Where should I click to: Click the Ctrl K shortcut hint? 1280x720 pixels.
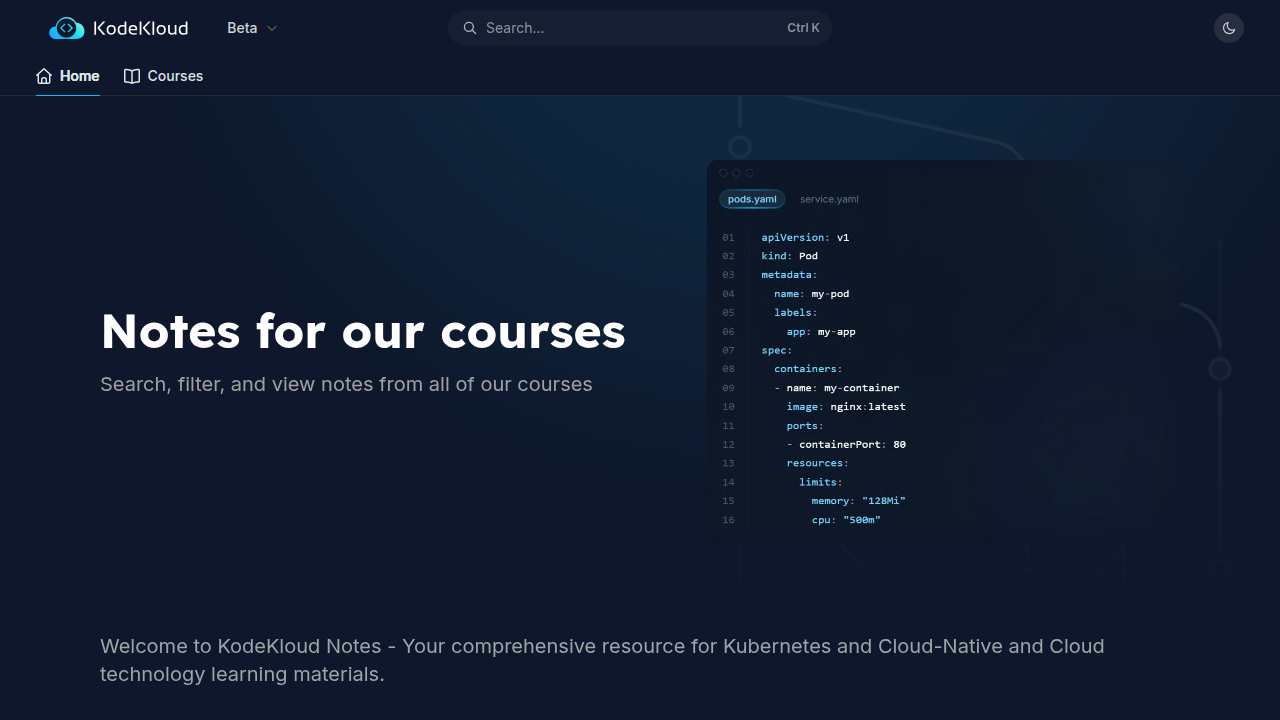click(803, 28)
